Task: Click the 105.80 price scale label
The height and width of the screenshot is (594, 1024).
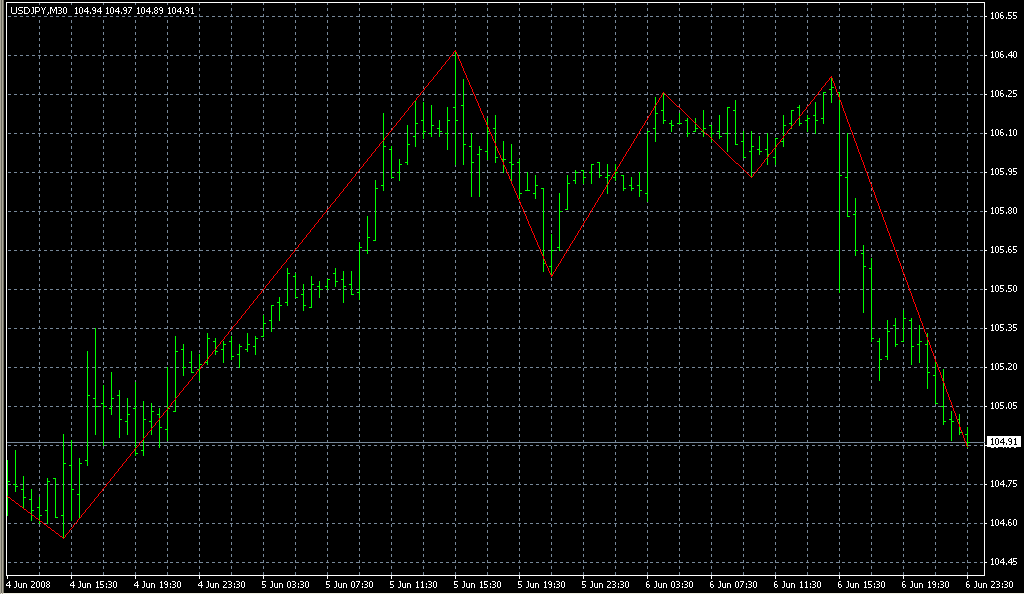Action: click(1003, 211)
